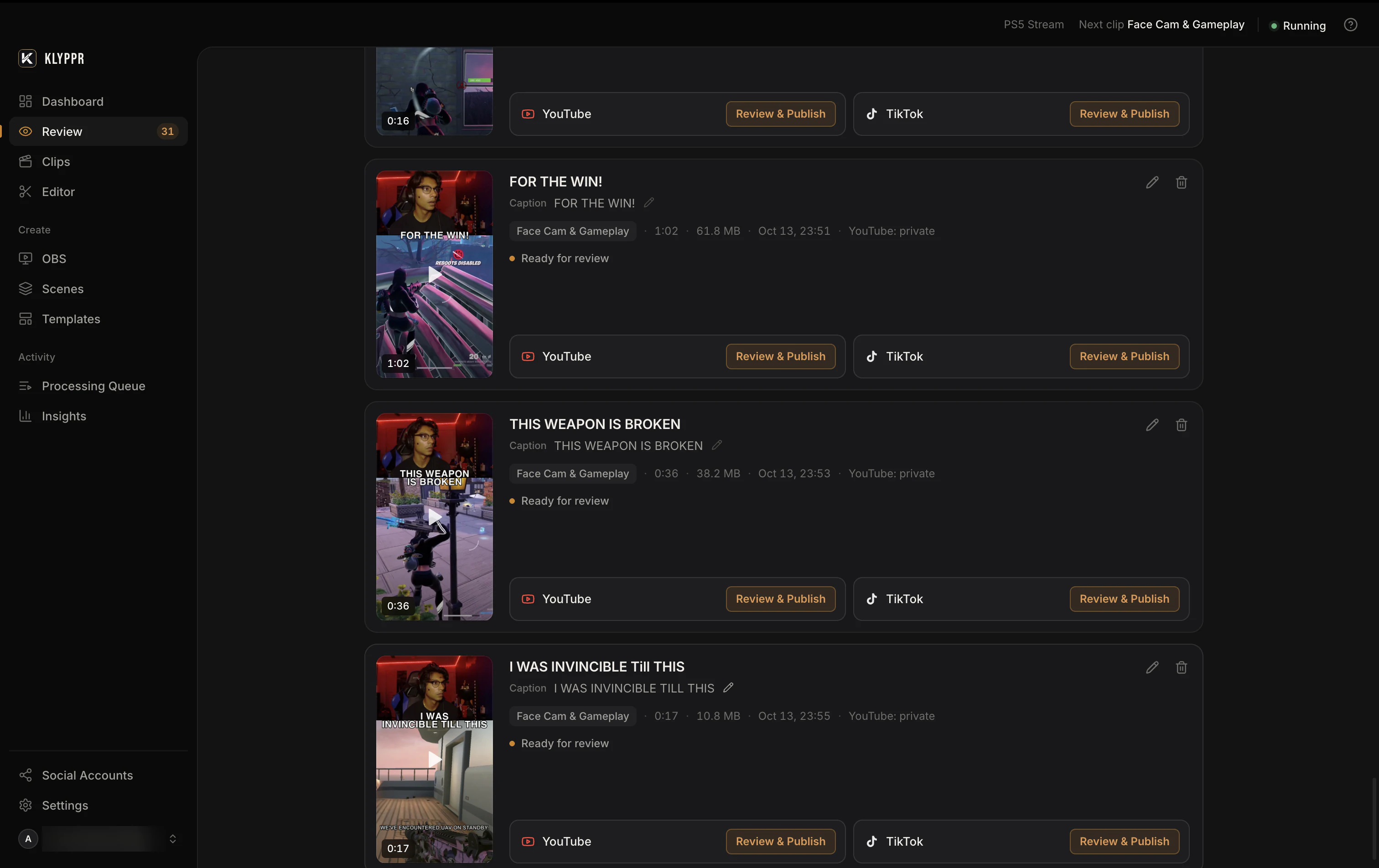Open the Editor

[x=98, y=191]
